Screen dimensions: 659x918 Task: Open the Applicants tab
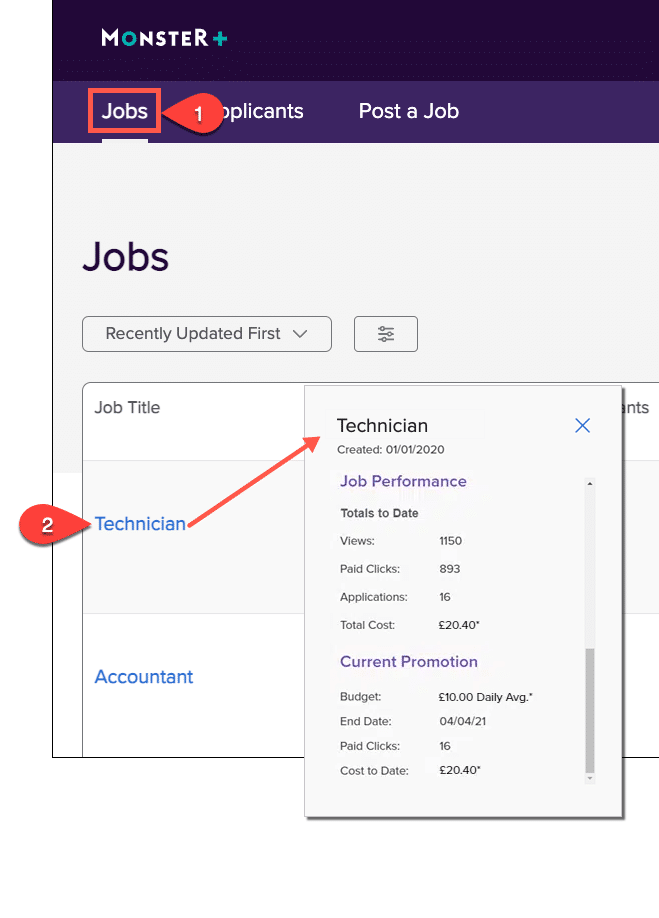click(x=262, y=111)
